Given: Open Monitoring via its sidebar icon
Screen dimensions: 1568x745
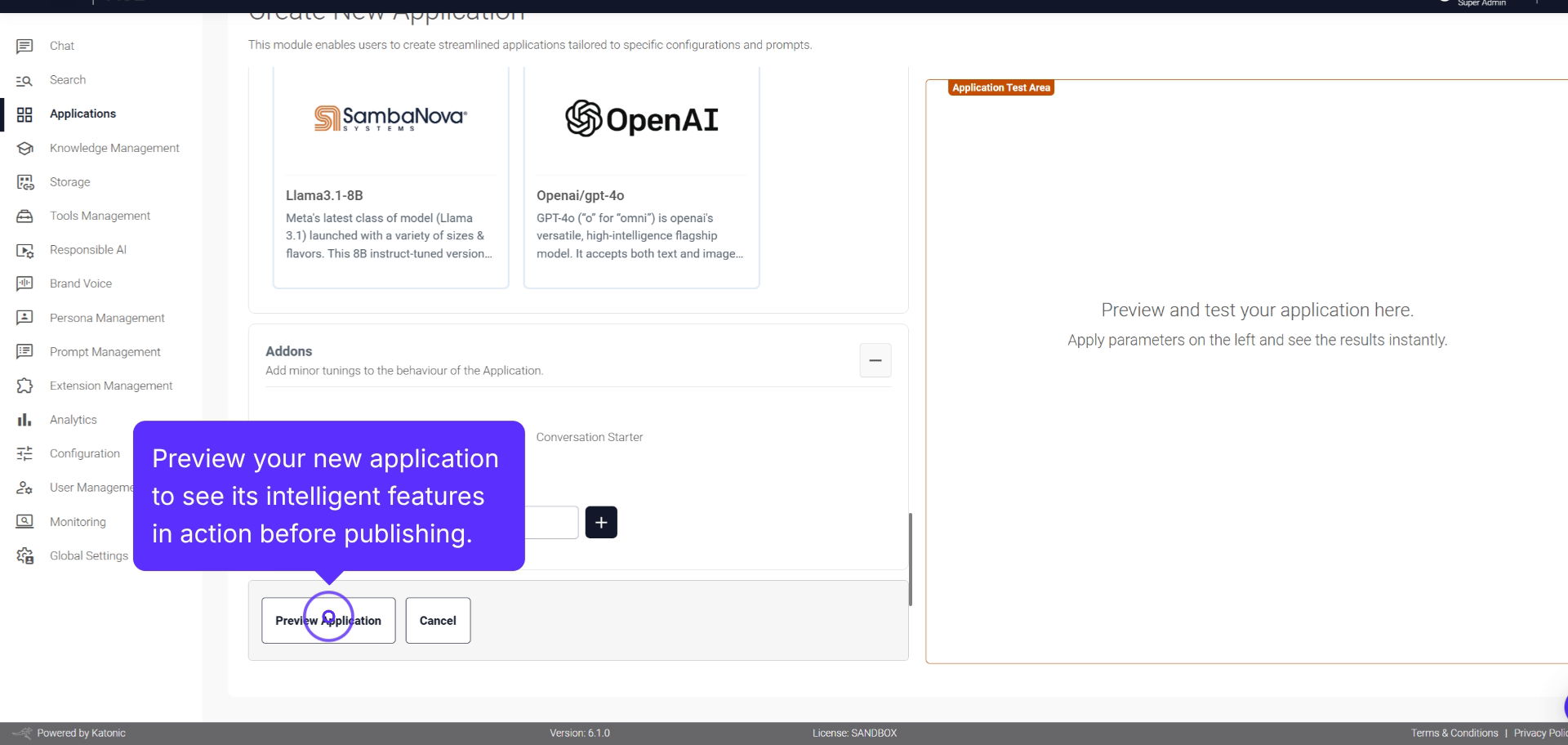Looking at the screenshot, I should (25, 521).
